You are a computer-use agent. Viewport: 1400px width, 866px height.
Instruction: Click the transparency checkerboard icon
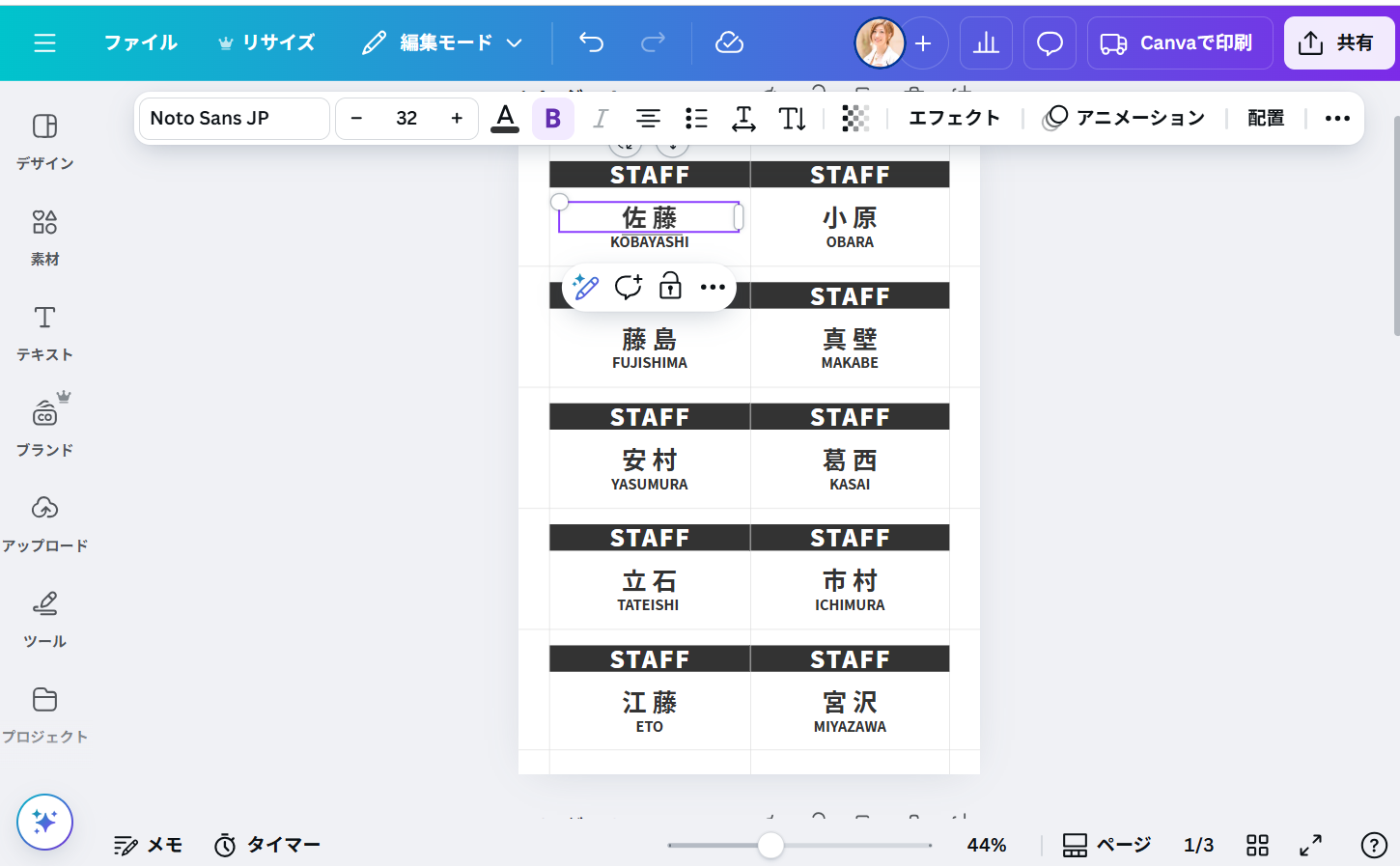(854, 118)
